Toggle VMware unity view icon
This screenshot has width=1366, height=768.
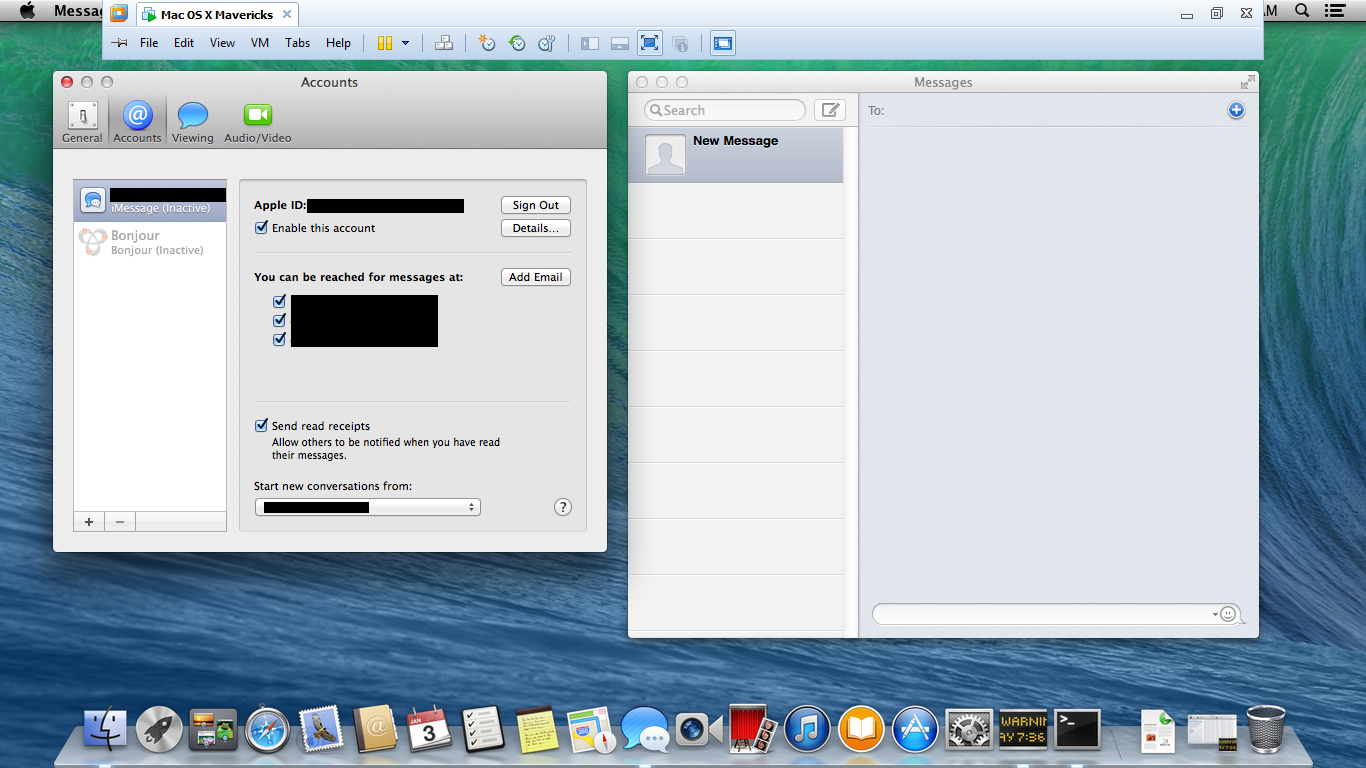(x=680, y=43)
